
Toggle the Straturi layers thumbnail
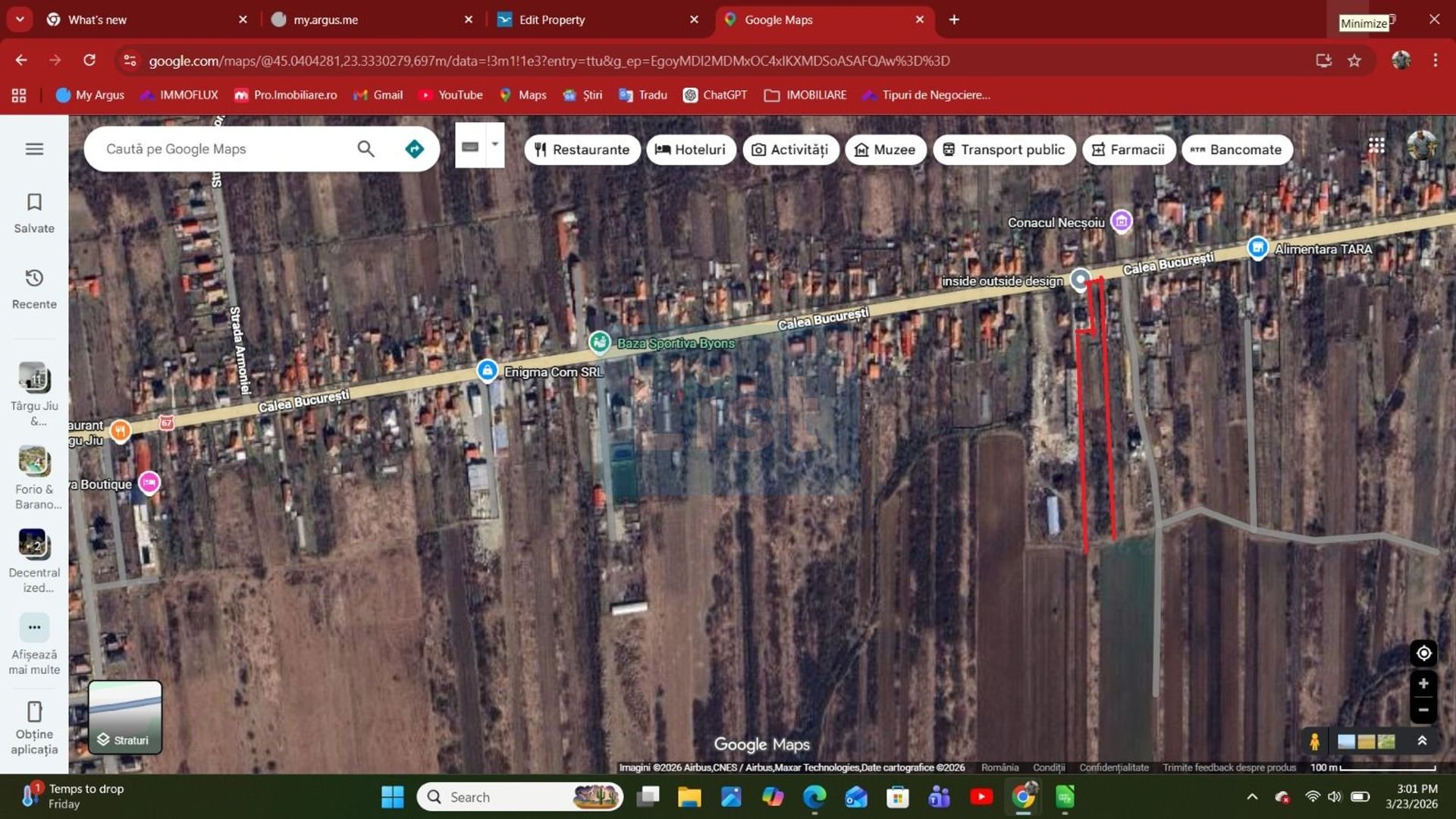point(125,717)
